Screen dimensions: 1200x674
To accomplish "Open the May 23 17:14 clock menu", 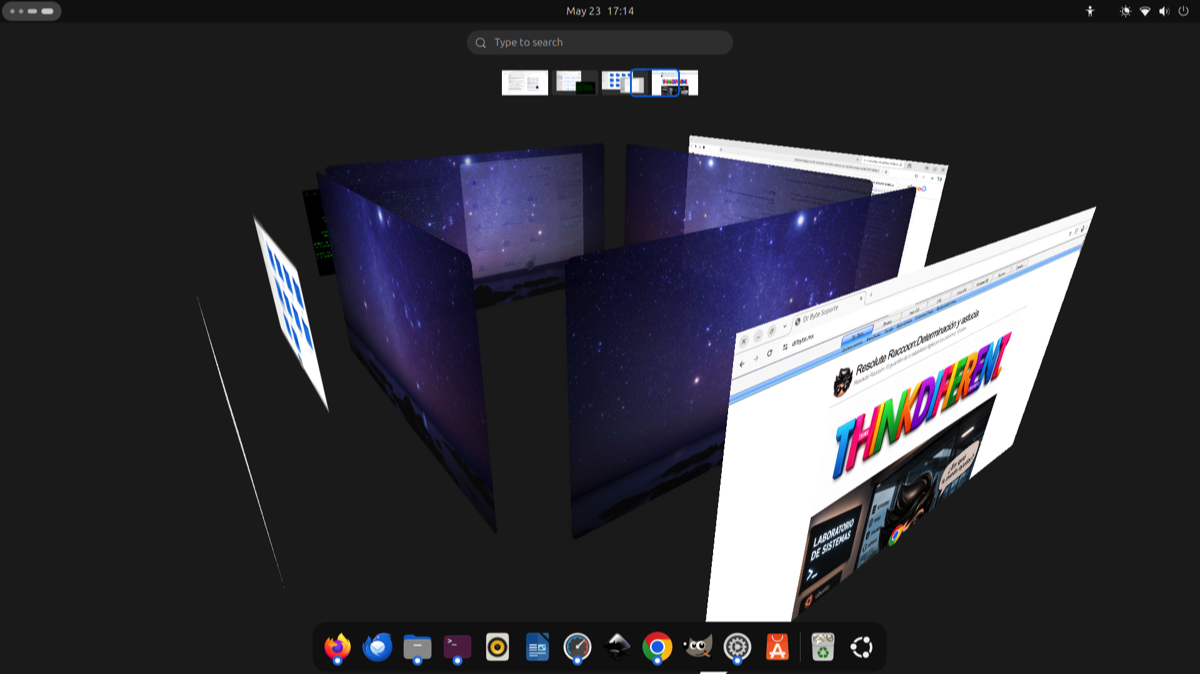I will (600, 11).
